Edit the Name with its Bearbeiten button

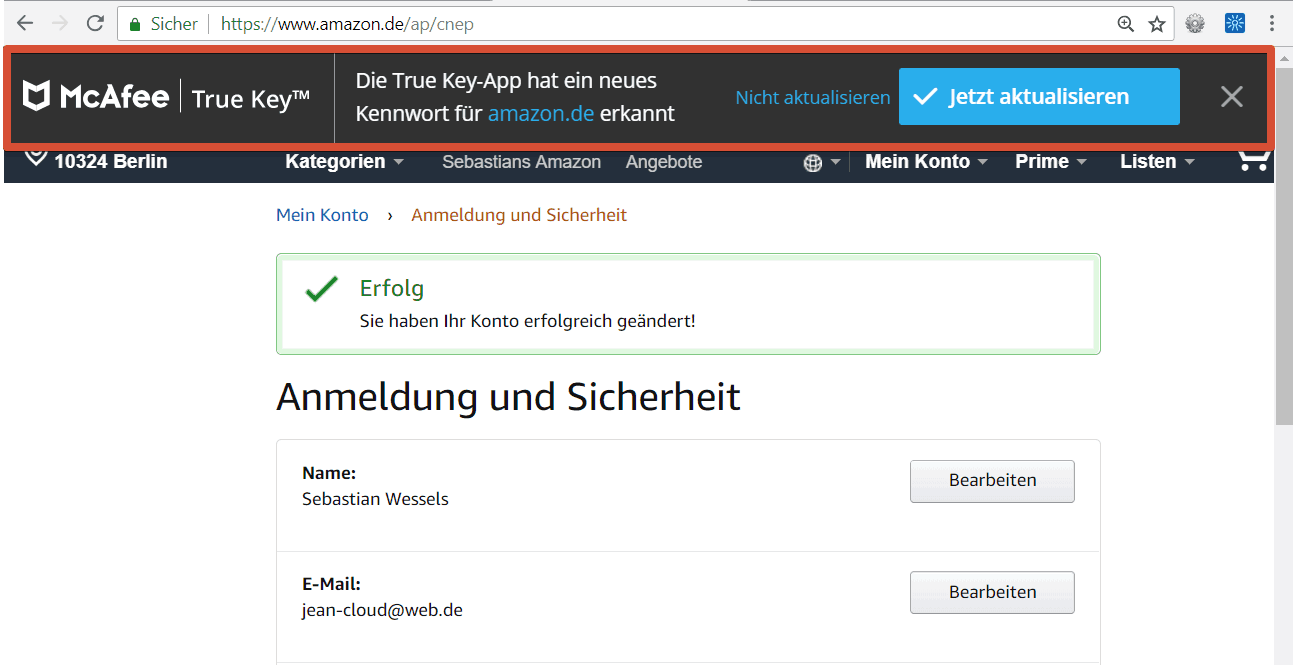point(992,481)
